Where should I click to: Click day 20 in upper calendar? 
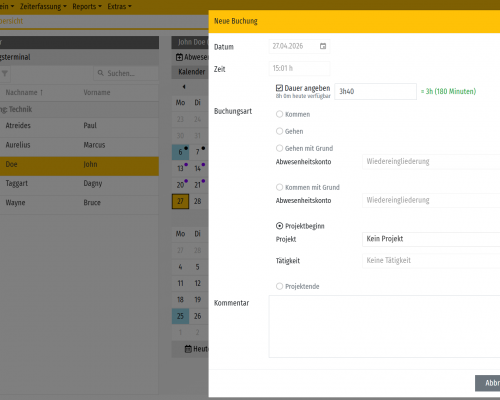pyautogui.click(x=180, y=185)
